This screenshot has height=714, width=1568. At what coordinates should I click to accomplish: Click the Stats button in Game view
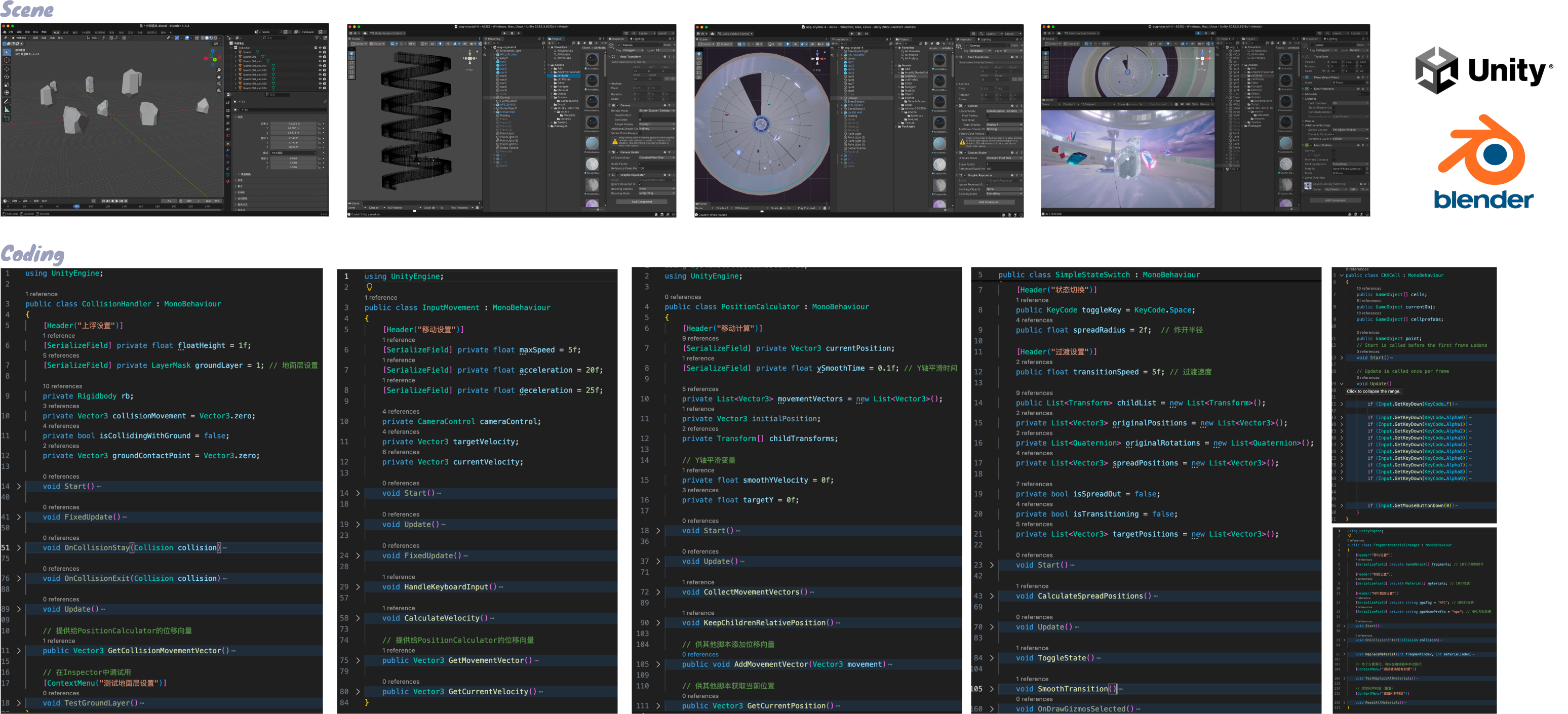pyautogui.click(x=1195, y=104)
